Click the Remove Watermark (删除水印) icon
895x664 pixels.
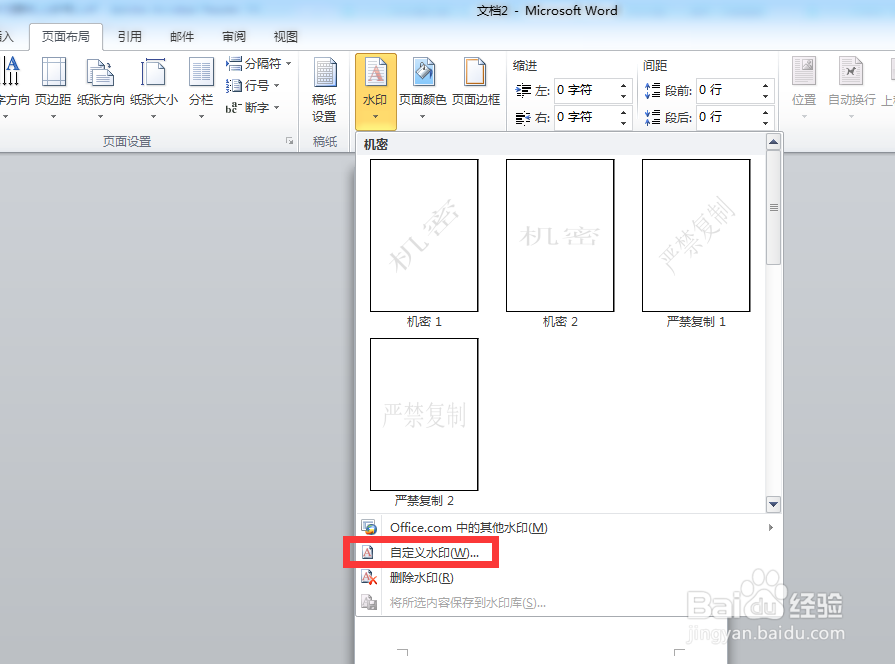(x=369, y=577)
